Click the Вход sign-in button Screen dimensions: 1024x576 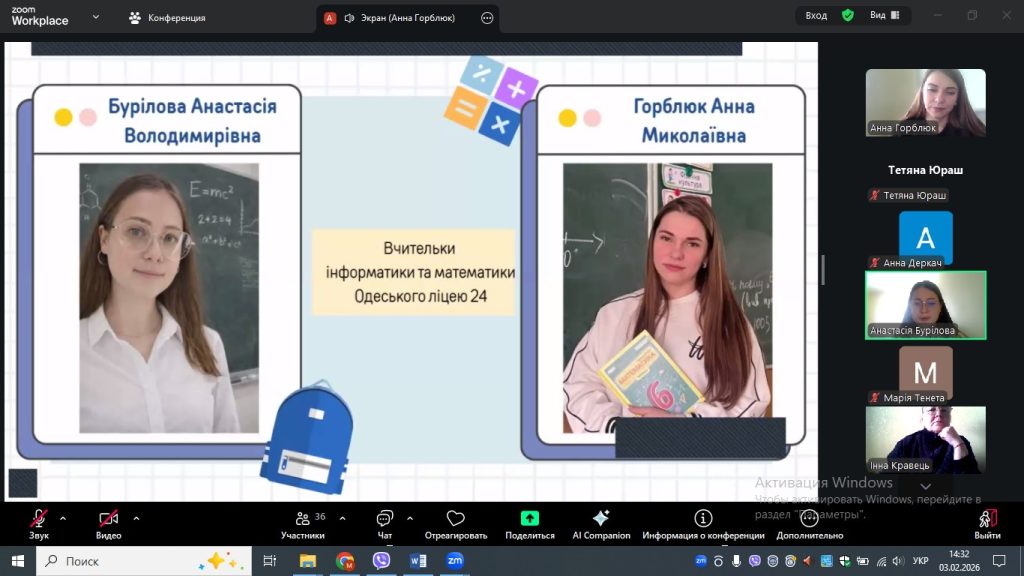pyautogui.click(x=816, y=15)
